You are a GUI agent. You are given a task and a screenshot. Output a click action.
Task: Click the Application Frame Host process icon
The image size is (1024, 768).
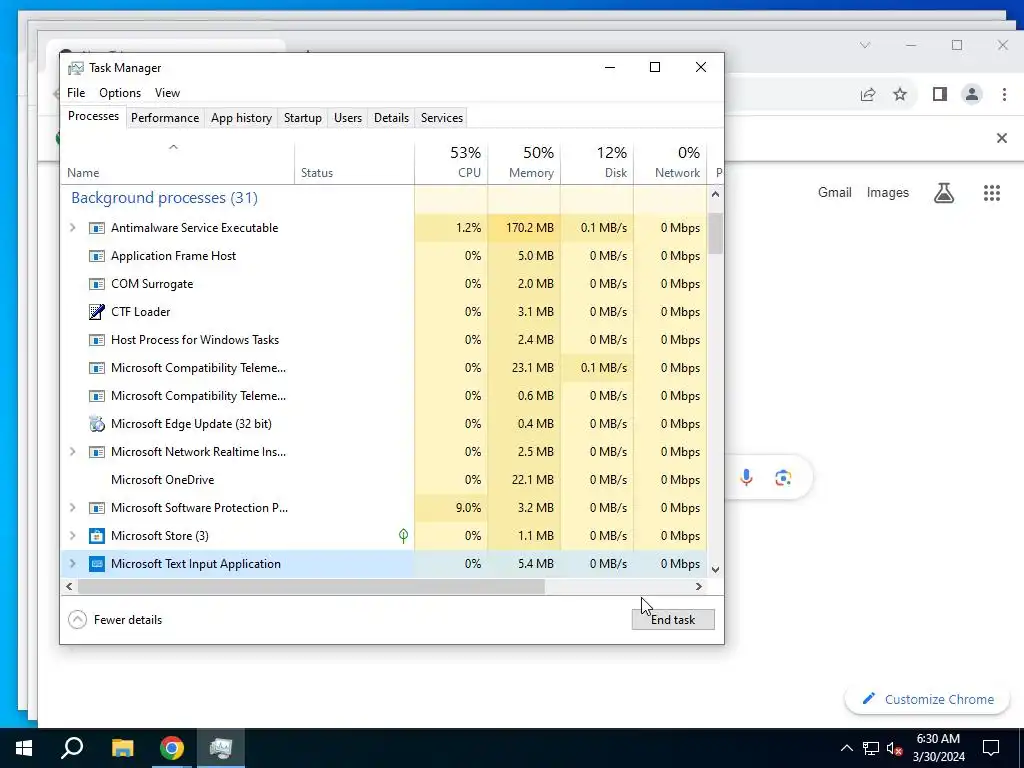point(97,256)
